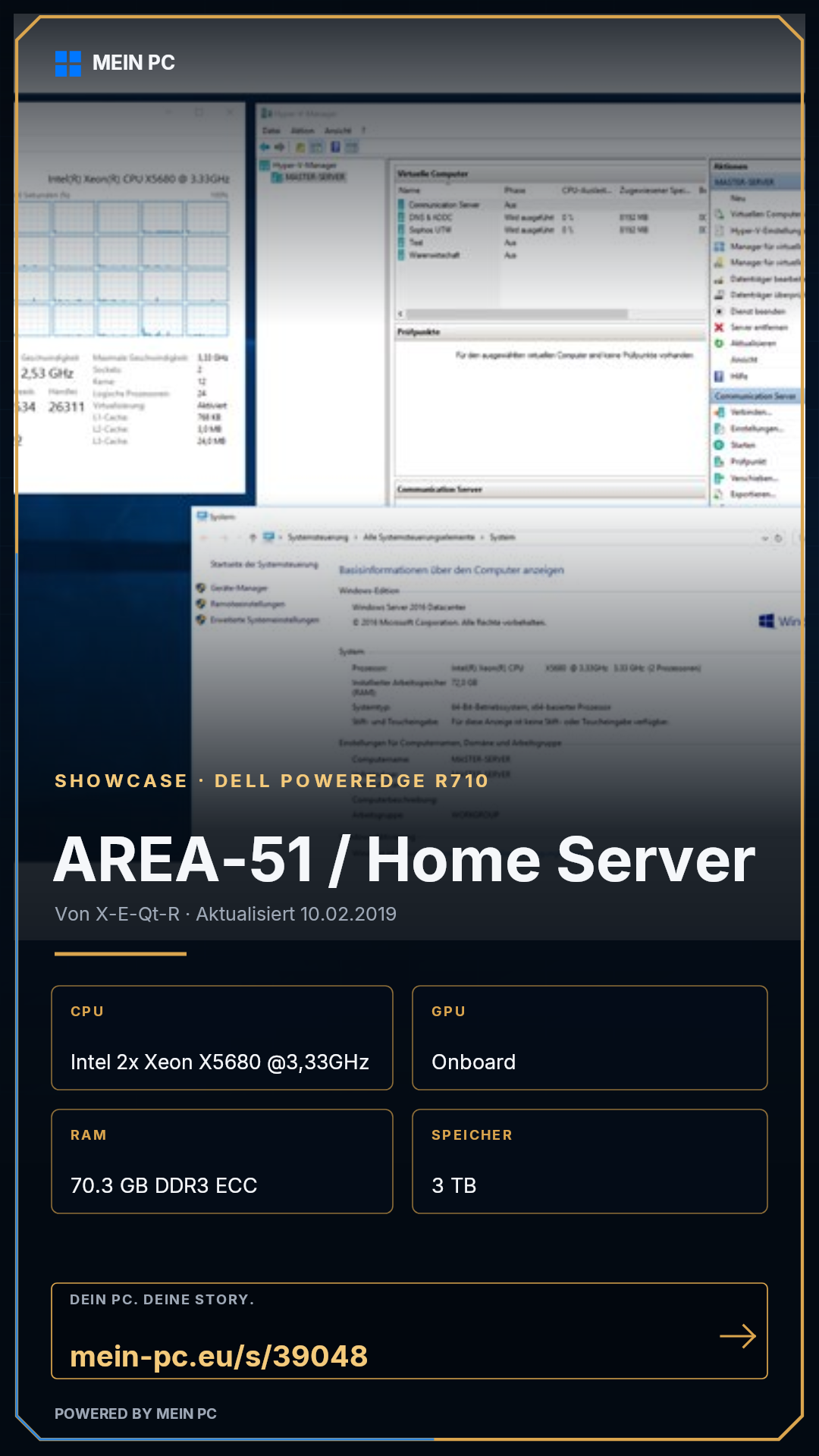Open the Ansicht menu in Hyper-V Manager

tap(338, 130)
